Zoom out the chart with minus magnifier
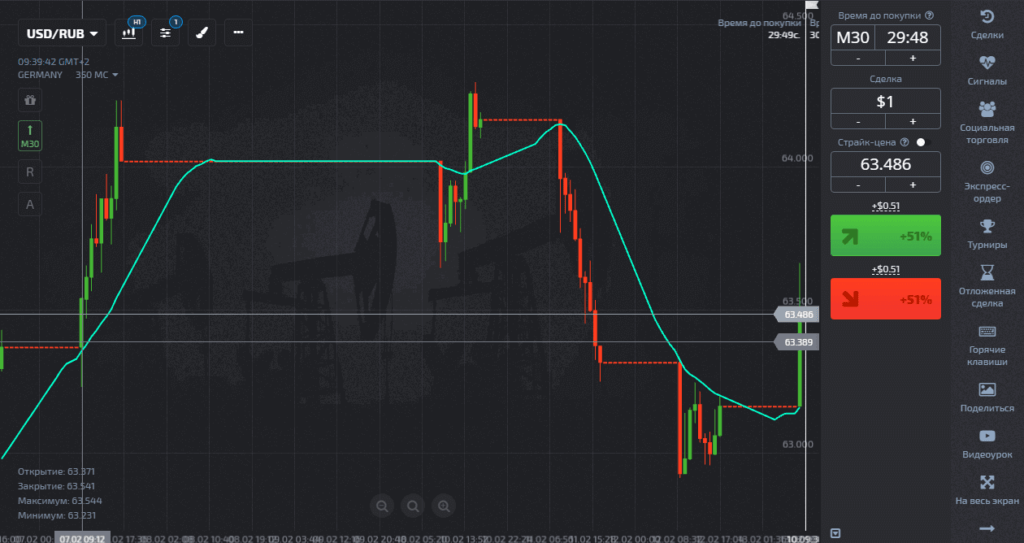The height and width of the screenshot is (543, 1024). (x=381, y=506)
